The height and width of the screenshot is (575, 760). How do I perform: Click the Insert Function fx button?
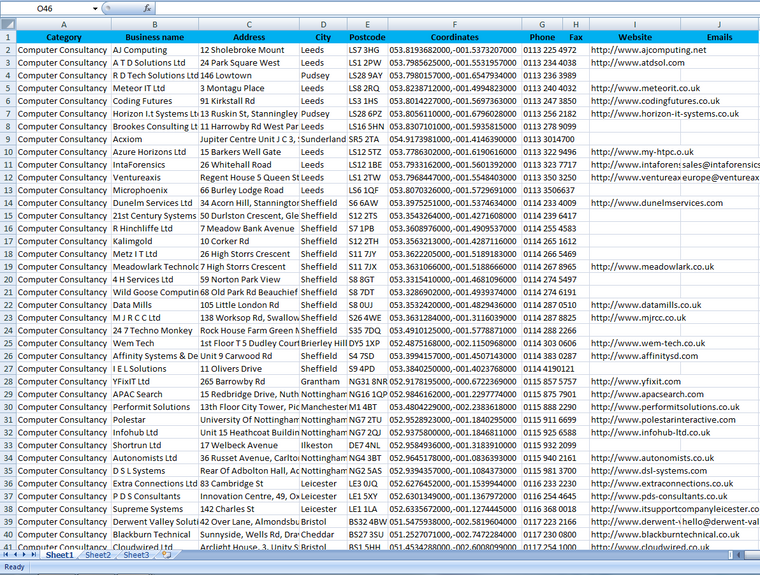(x=147, y=8)
